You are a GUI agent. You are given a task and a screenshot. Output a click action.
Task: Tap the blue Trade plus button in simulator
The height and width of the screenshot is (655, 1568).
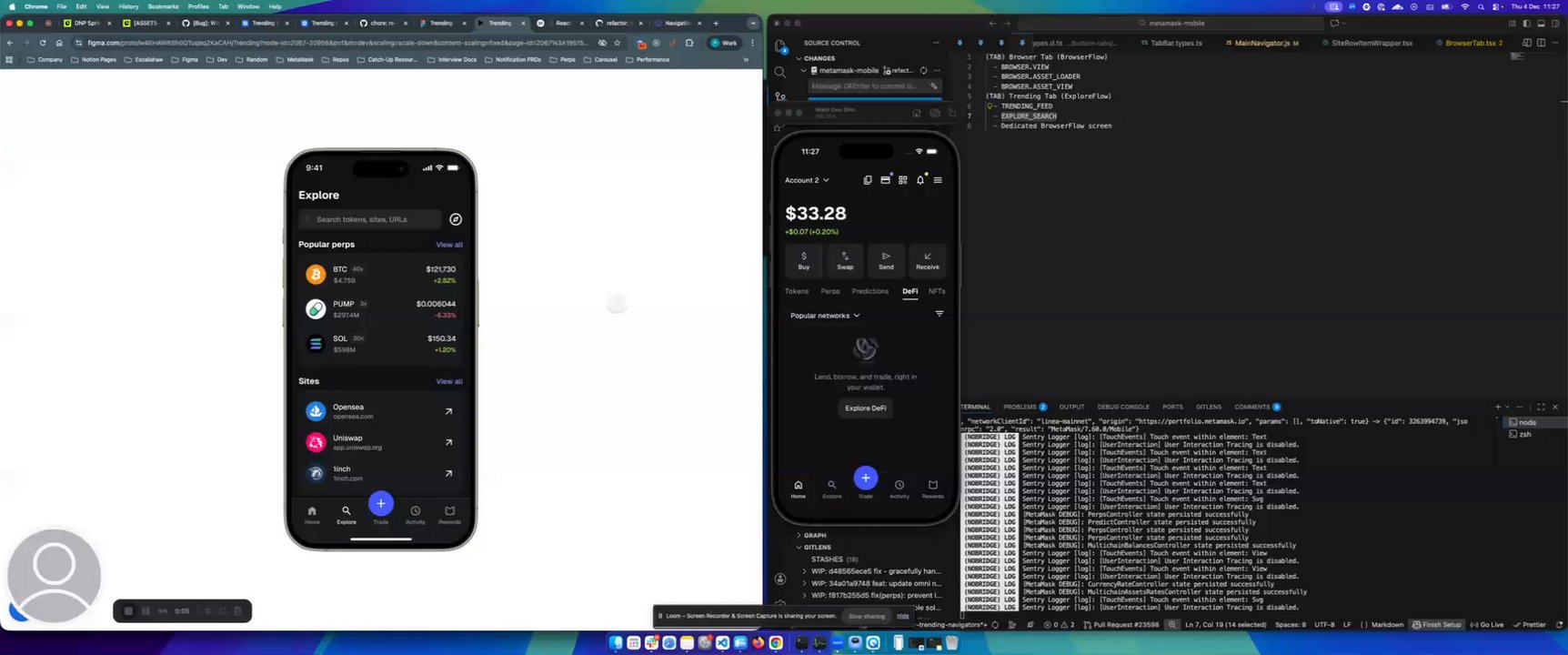click(866, 478)
